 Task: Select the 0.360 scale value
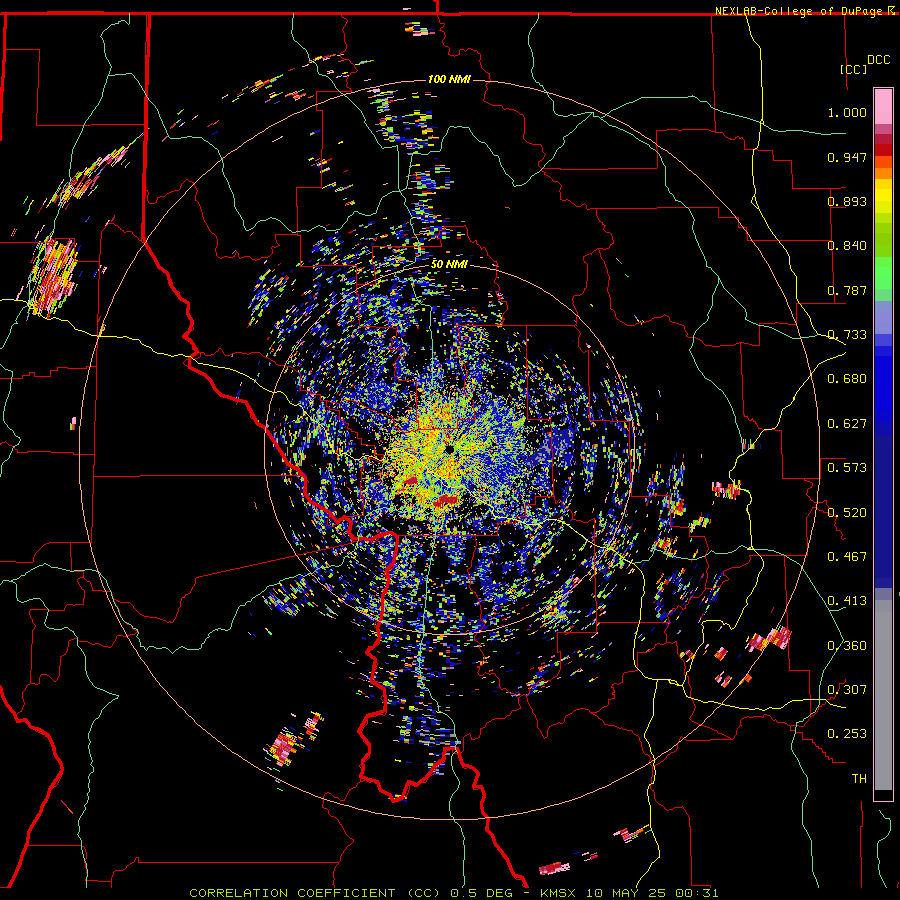point(847,646)
